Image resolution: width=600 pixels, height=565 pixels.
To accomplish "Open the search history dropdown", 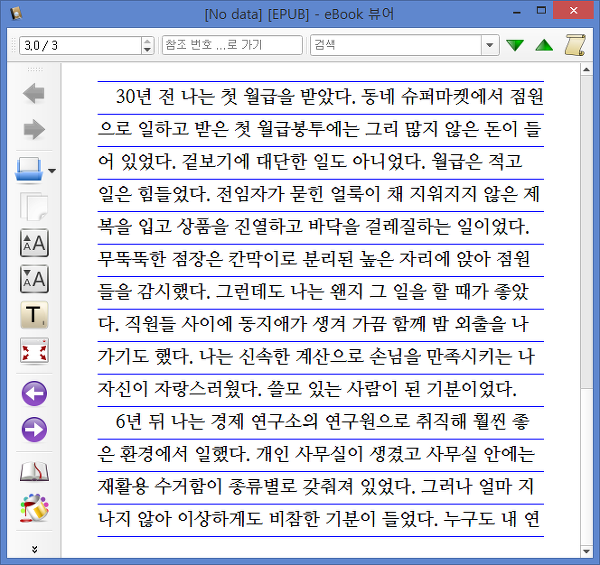I will pyautogui.click(x=489, y=45).
